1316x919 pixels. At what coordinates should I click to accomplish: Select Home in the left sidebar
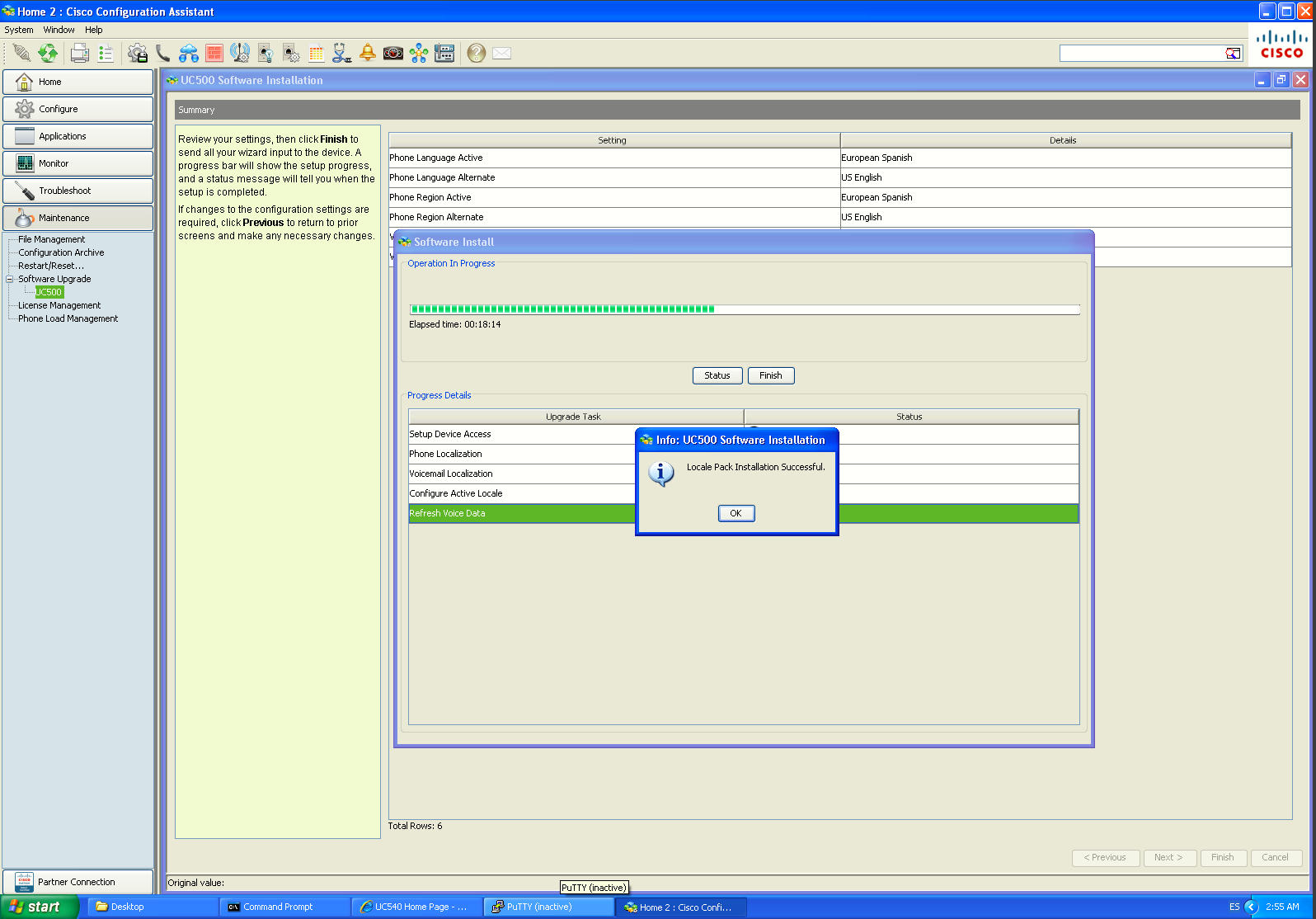(x=78, y=82)
